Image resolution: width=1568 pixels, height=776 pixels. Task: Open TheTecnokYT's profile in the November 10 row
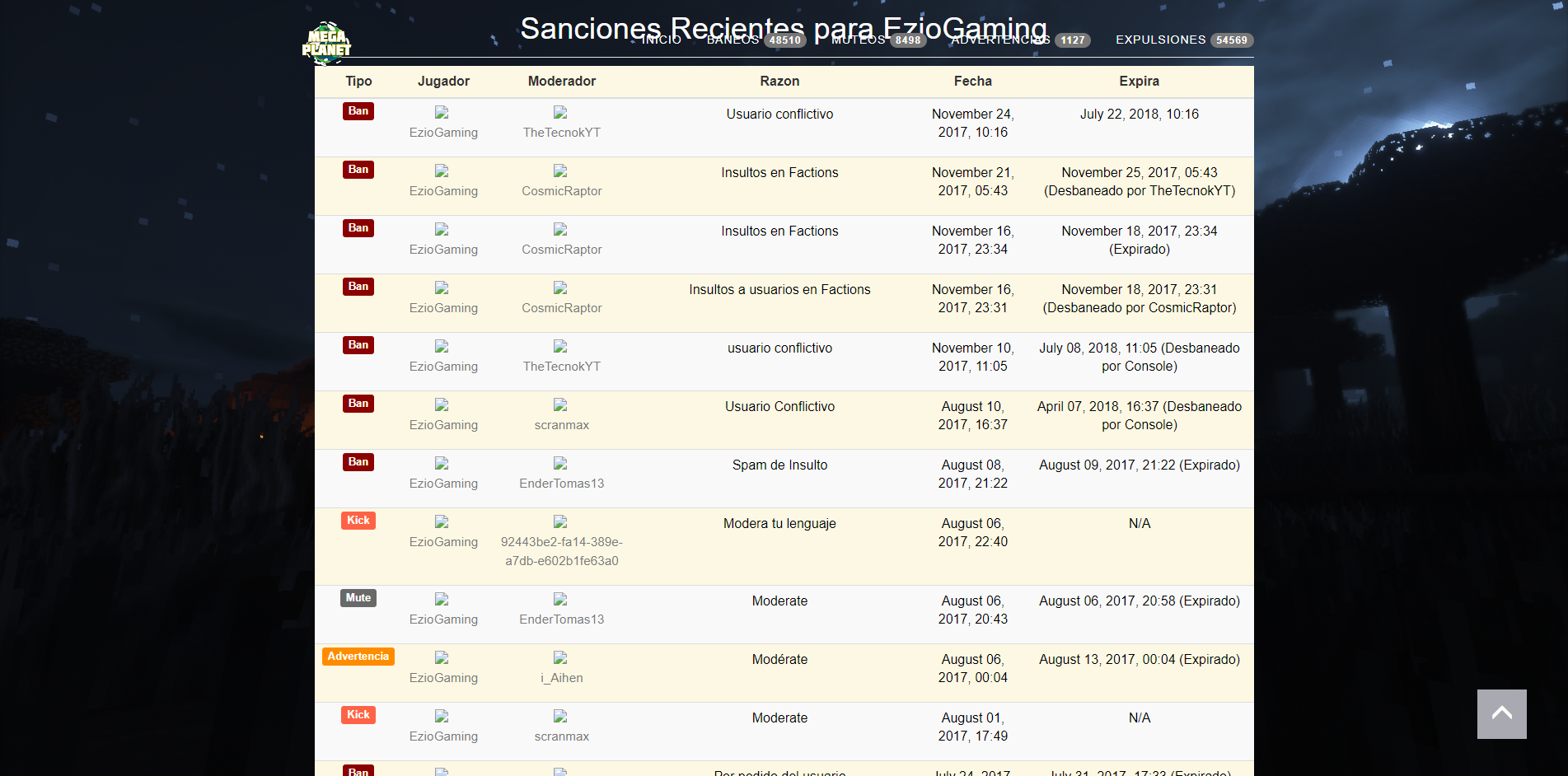click(x=562, y=367)
